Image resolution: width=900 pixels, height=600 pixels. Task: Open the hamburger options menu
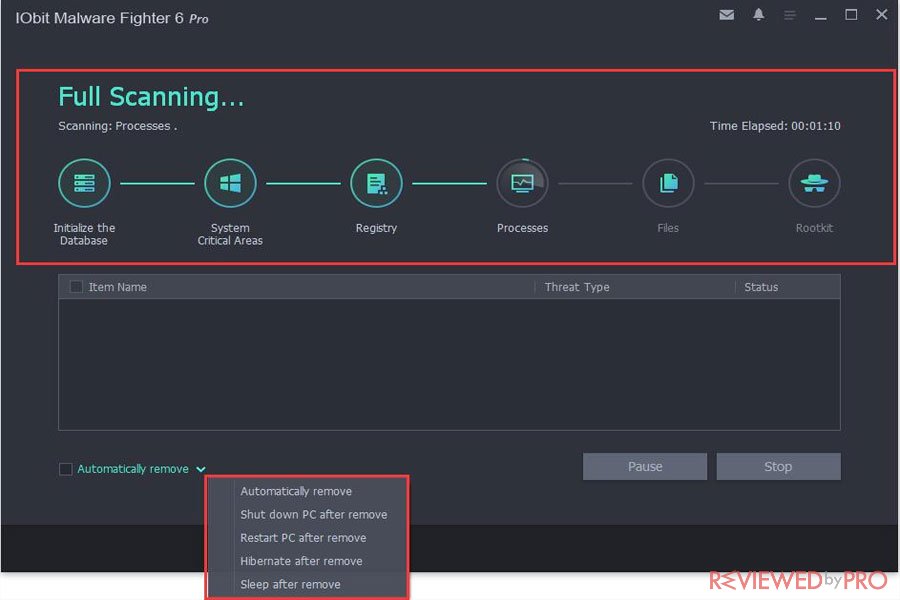(x=790, y=15)
